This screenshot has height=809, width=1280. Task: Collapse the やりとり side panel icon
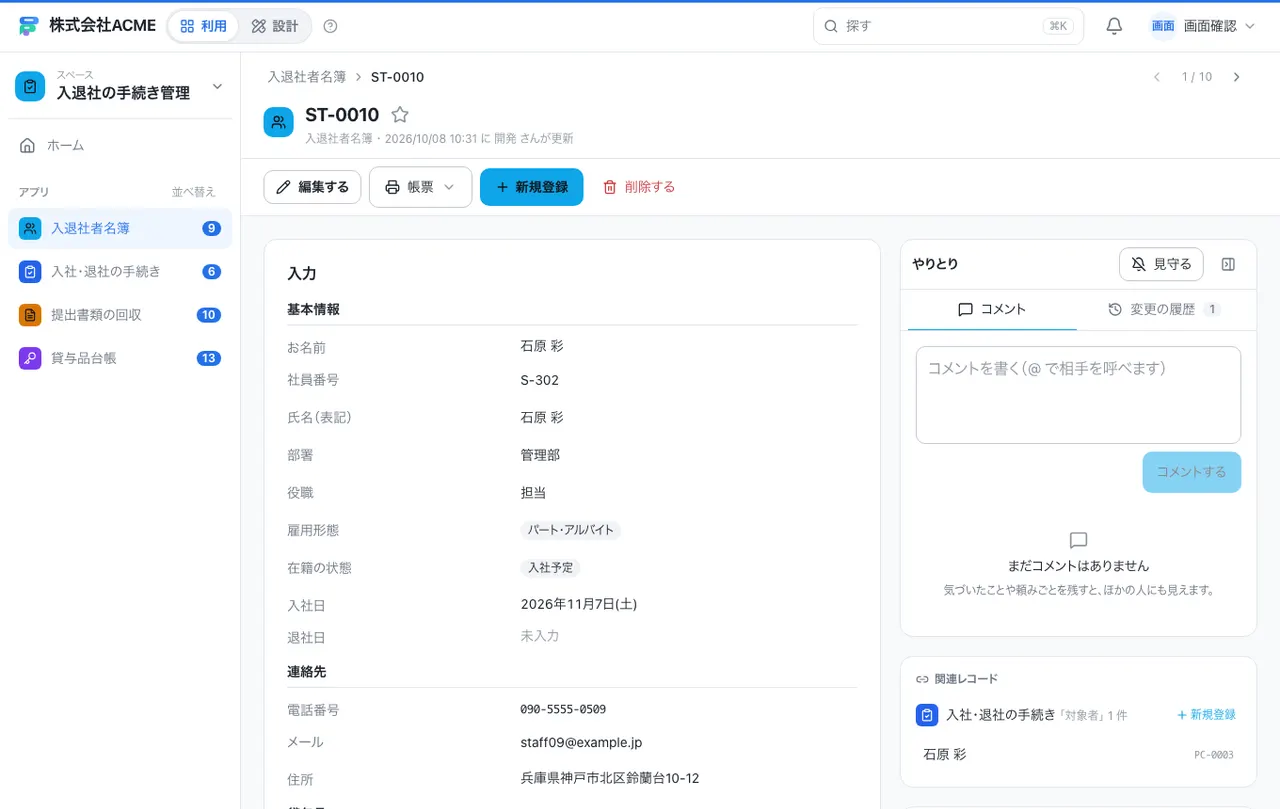click(x=1229, y=264)
